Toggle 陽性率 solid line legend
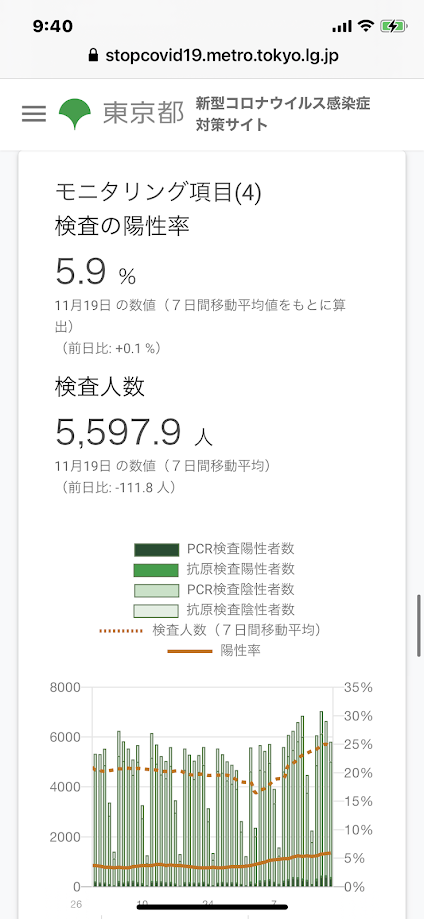The height and width of the screenshot is (919, 424). (215, 651)
